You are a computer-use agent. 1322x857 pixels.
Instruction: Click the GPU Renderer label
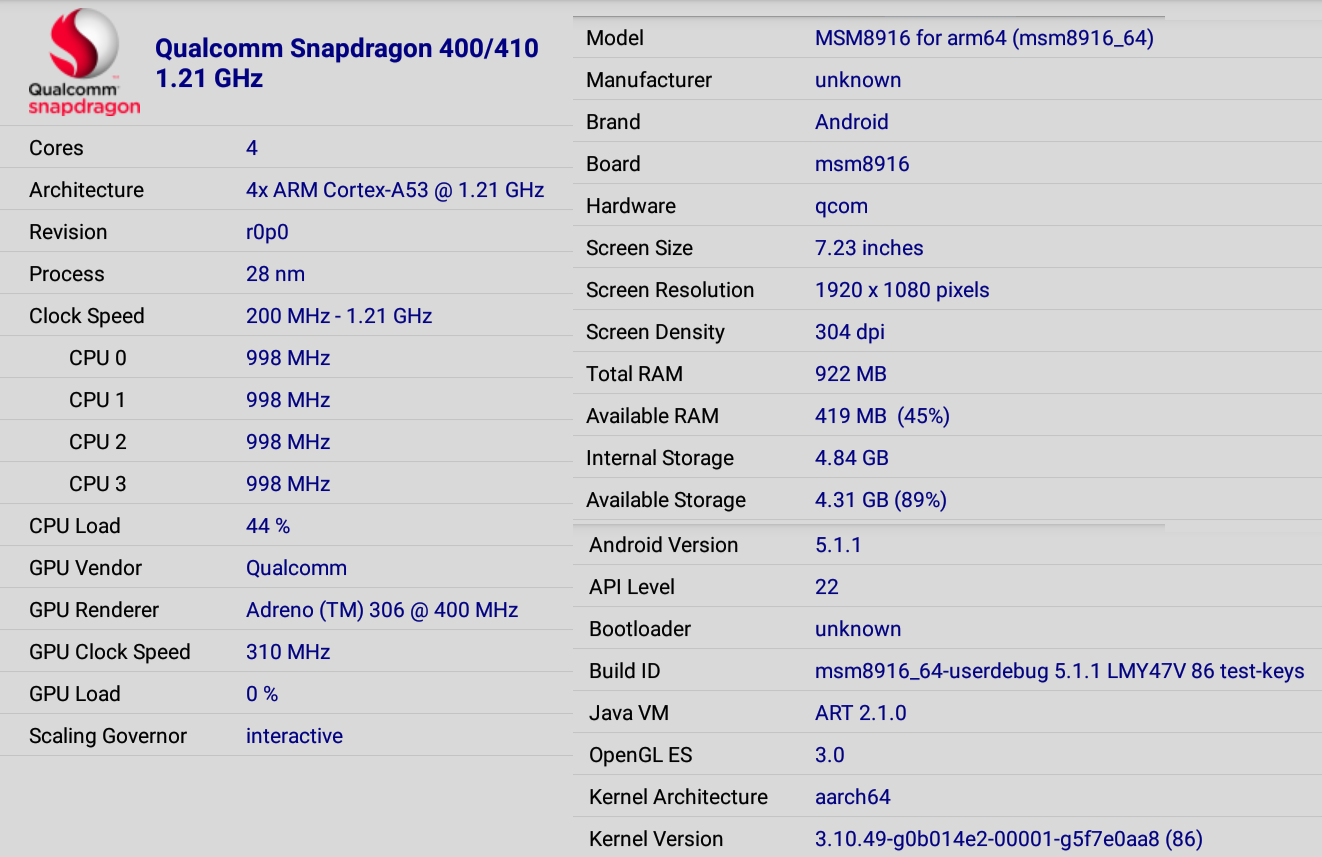pos(94,610)
